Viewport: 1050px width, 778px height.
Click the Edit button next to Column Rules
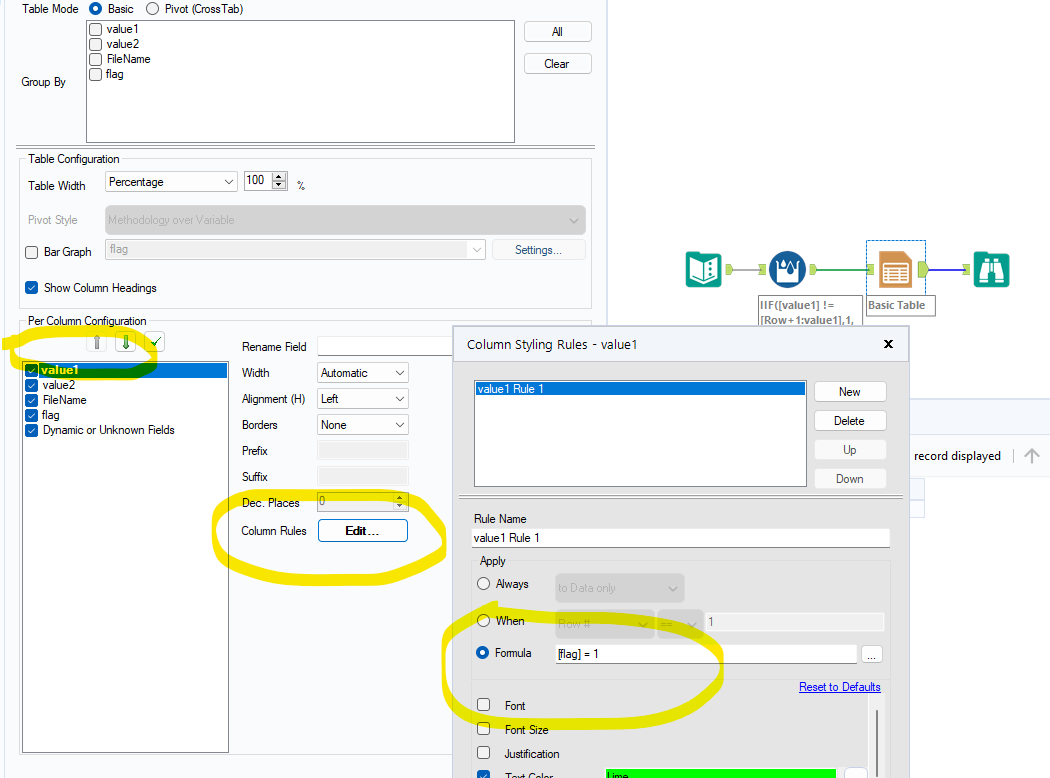[x=362, y=530]
